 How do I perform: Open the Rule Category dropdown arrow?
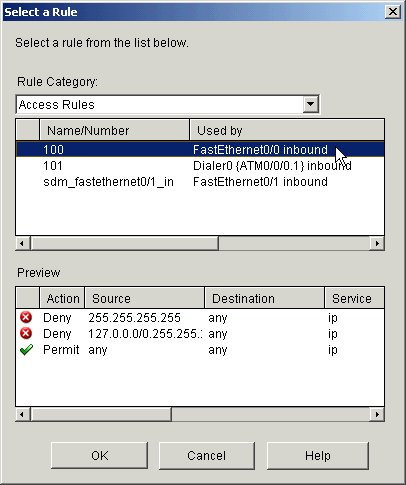pos(310,104)
